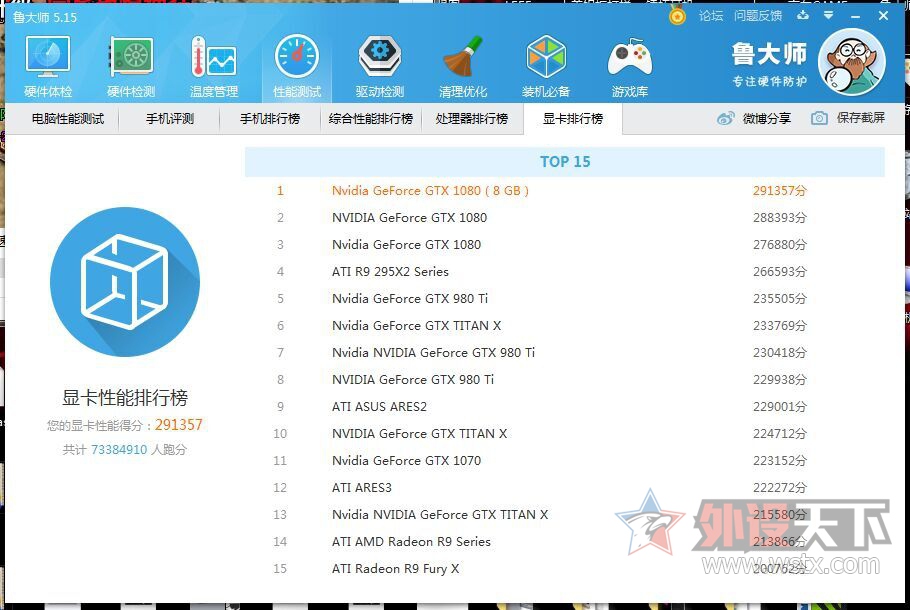Screen dimensions: 910x610
Task: Select ATI Radeon R9 Fury X row
Action: pyautogui.click(x=565, y=568)
